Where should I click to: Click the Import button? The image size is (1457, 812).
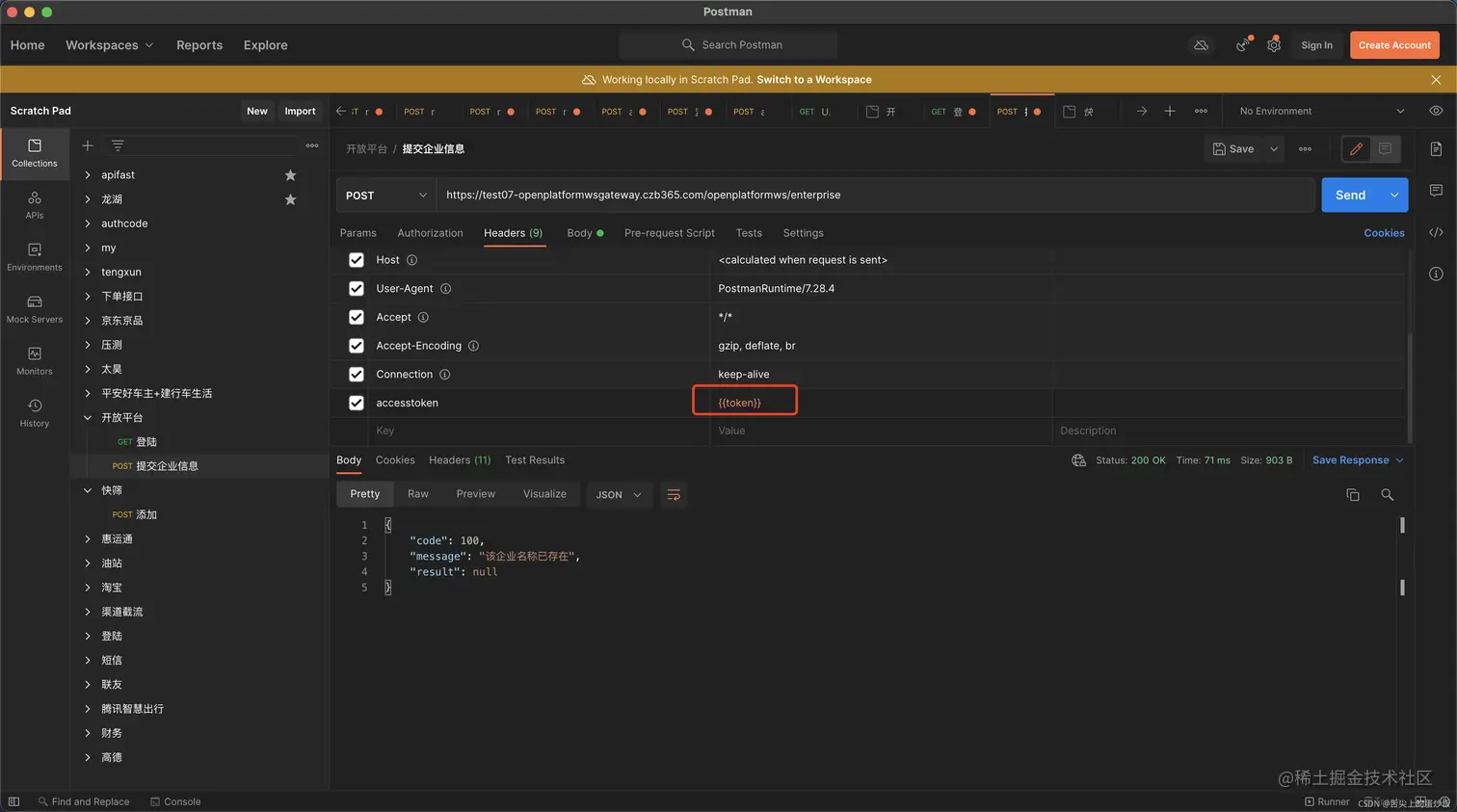click(300, 111)
